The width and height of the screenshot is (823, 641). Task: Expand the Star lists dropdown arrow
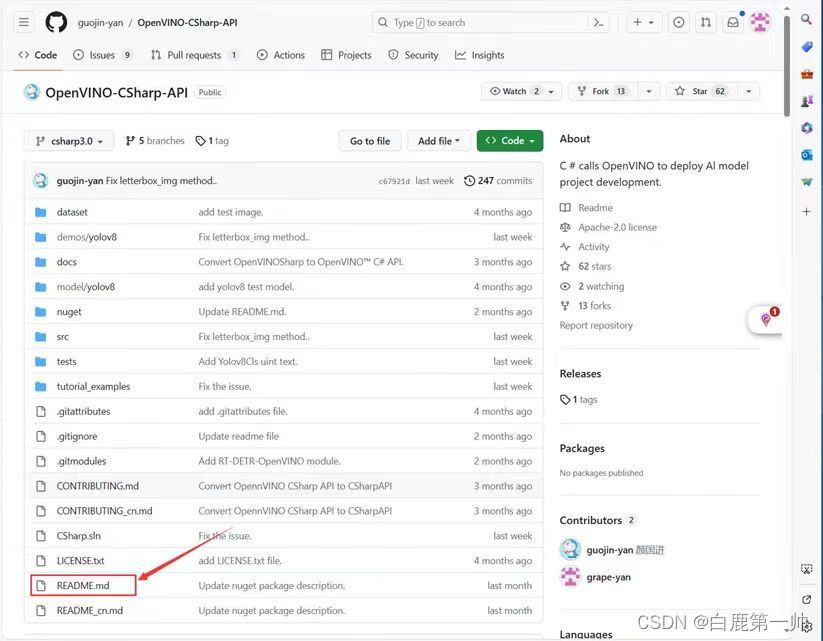[x=748, y=91]
